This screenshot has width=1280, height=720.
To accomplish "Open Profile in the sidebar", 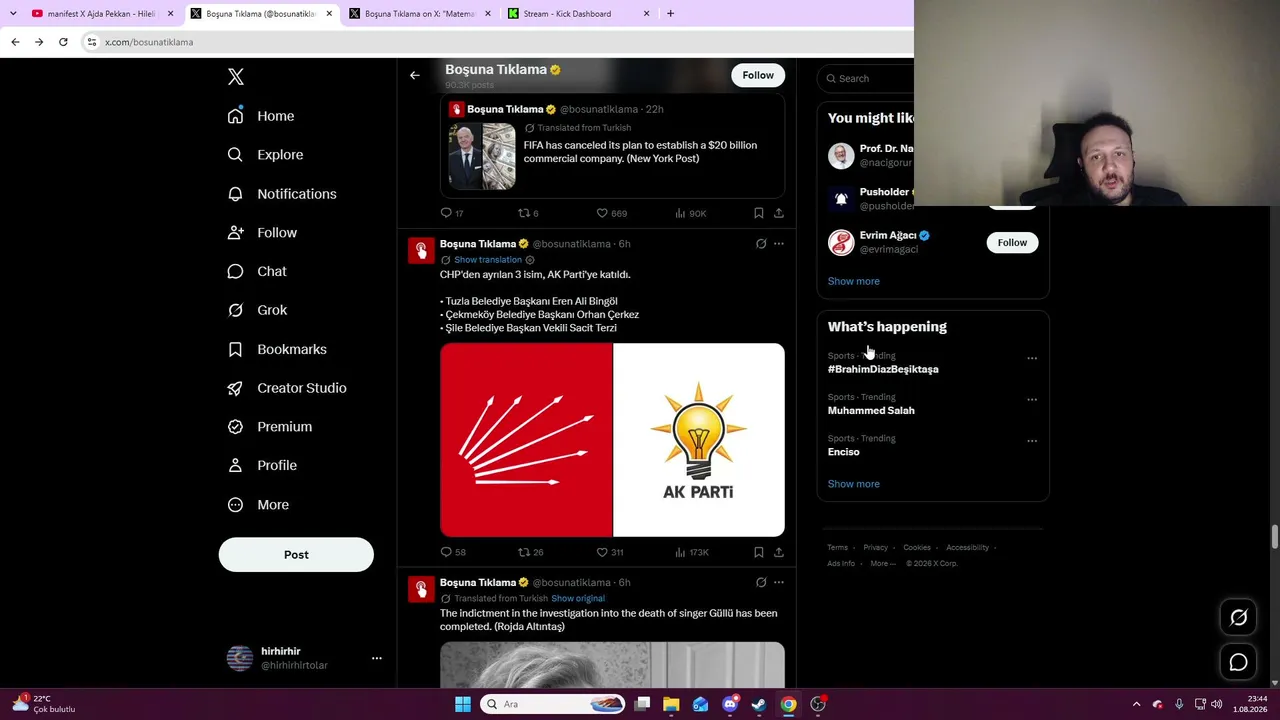I will 262,466.
